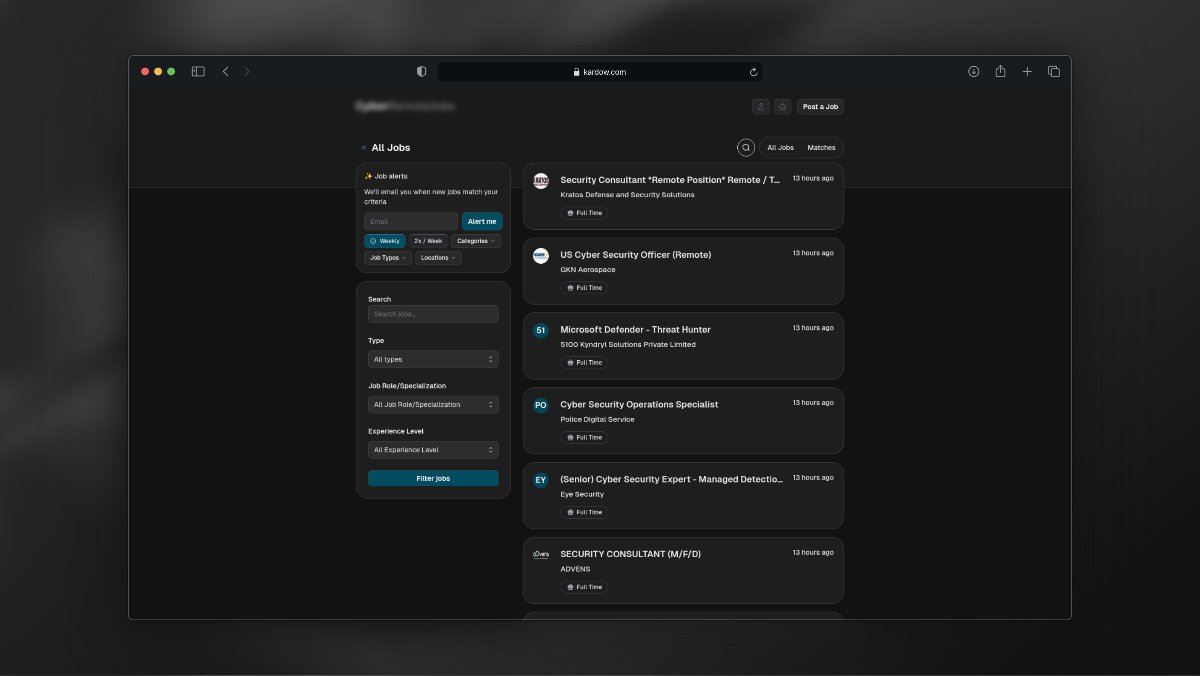Viewport: 1200px width, 676px height.
Task: Expand the Locations dropdown in Job alerts
Action: [x=438, y=258]
